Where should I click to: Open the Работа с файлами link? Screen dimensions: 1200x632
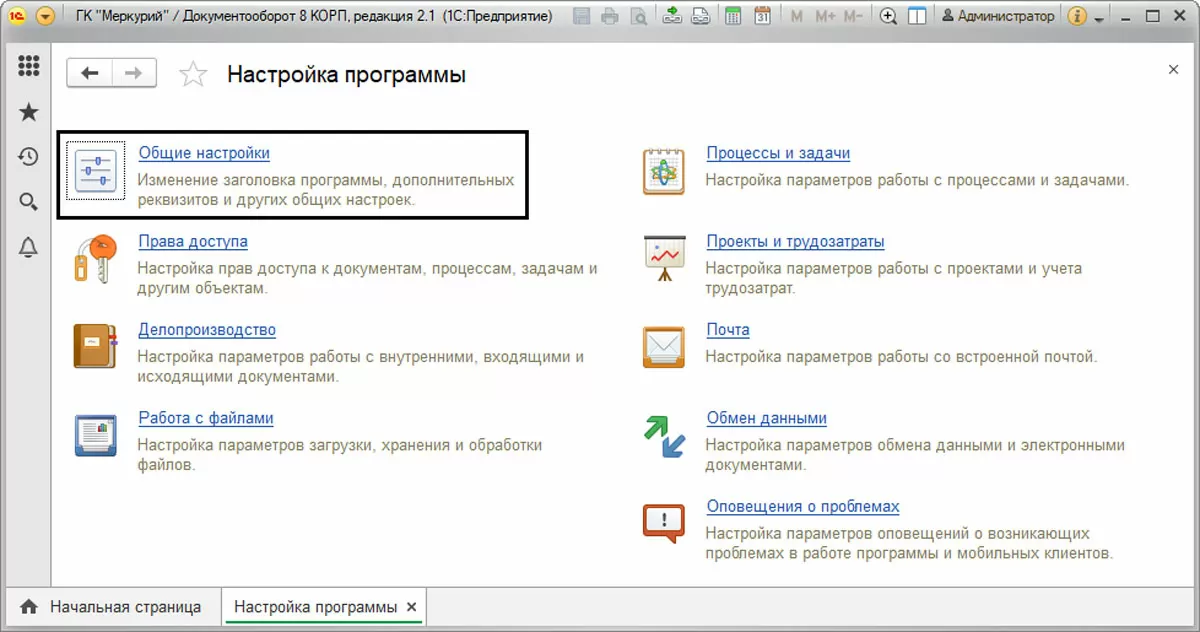coord(206,418)
